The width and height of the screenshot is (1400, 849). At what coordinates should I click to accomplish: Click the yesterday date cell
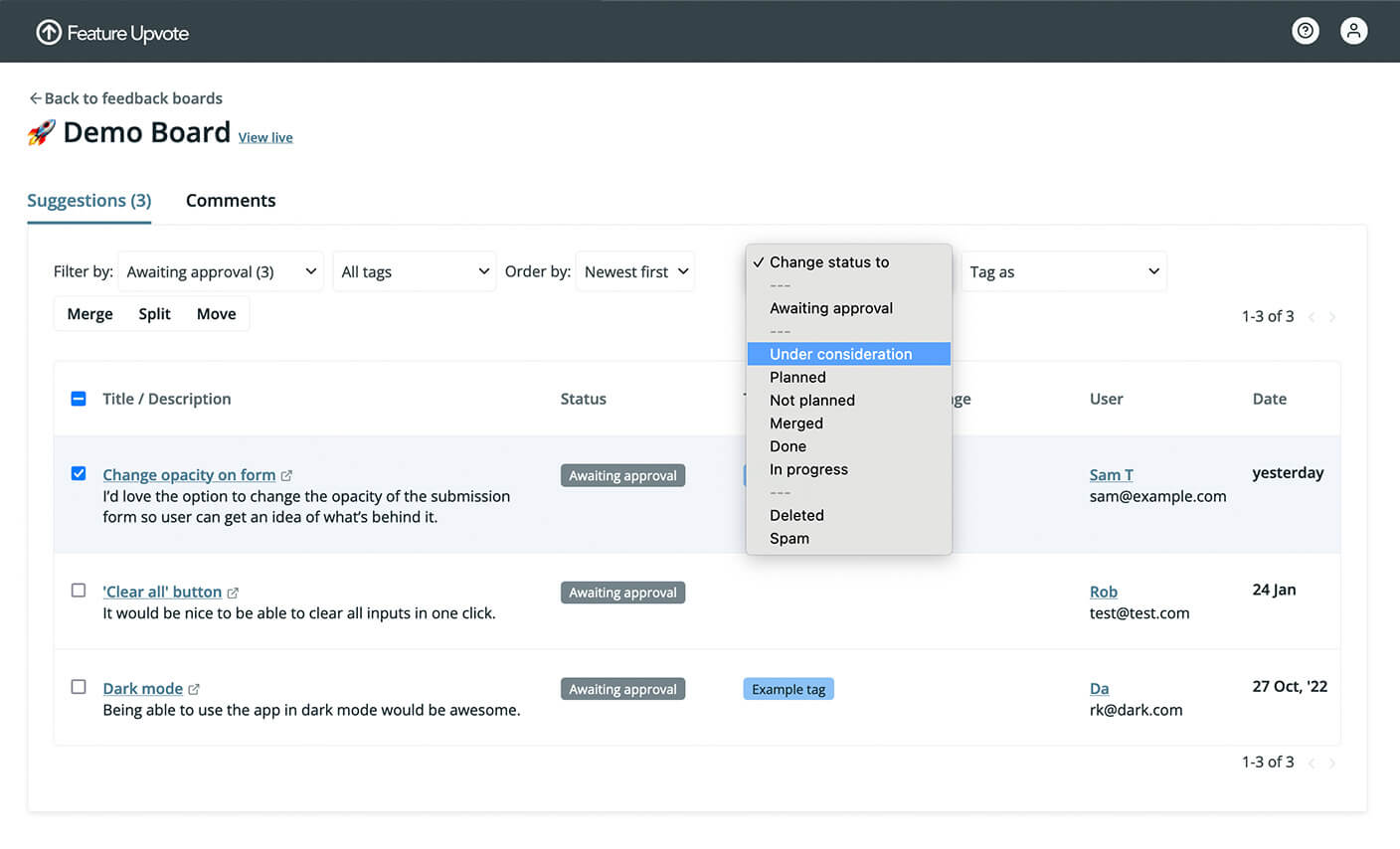[x=1288, y=473]
